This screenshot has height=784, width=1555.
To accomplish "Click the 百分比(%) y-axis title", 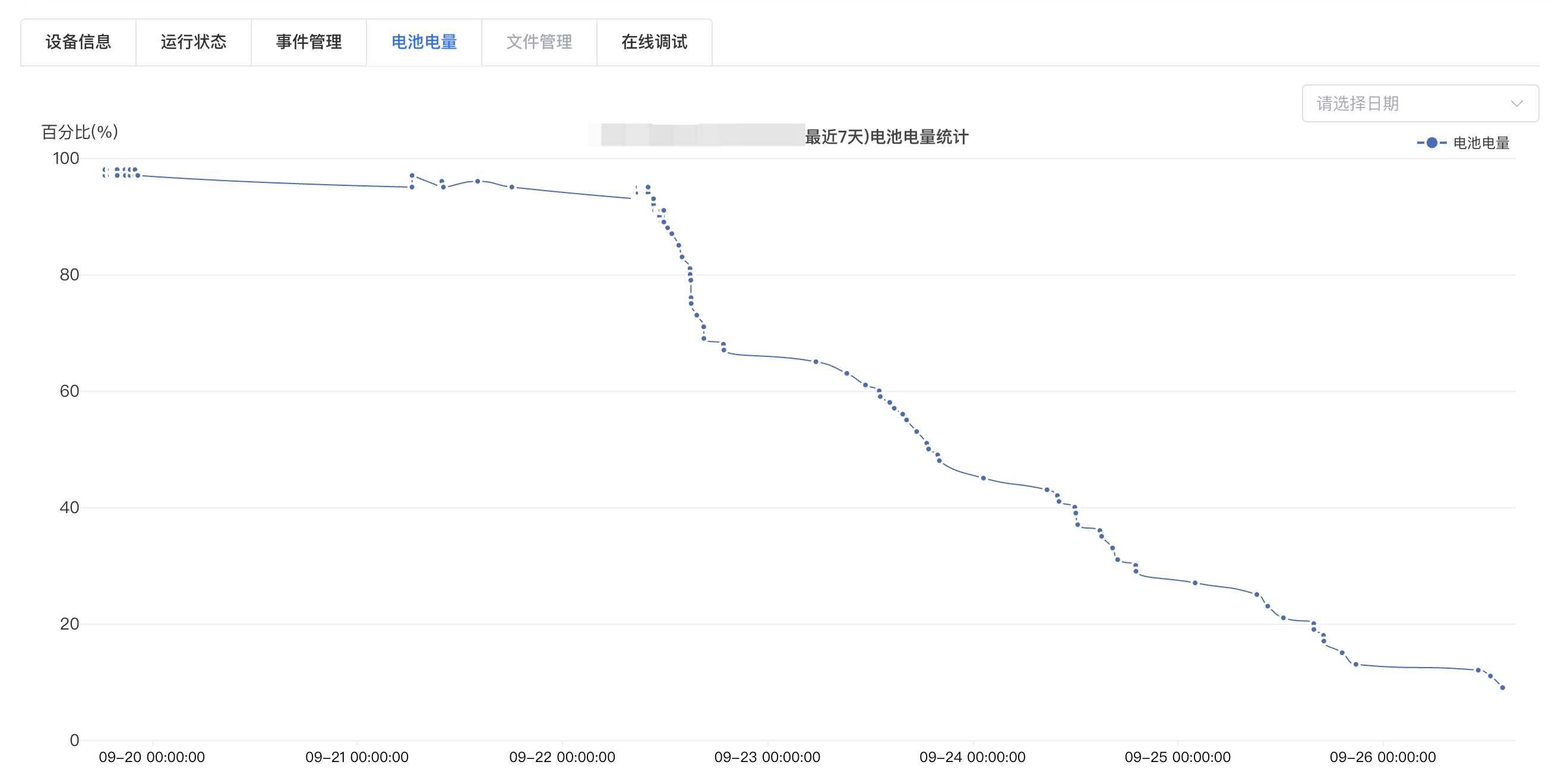I will pyautogui.click(x=80, y=132).
